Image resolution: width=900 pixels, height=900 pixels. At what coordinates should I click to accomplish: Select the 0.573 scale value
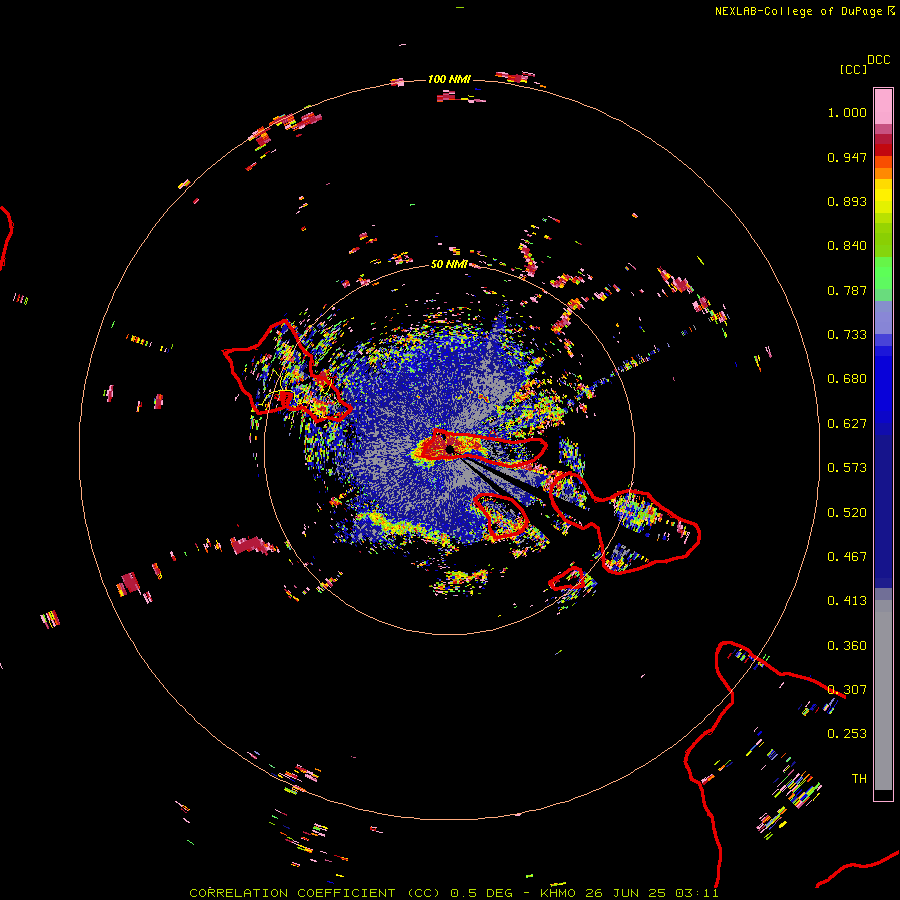click(x=847, y=468)
